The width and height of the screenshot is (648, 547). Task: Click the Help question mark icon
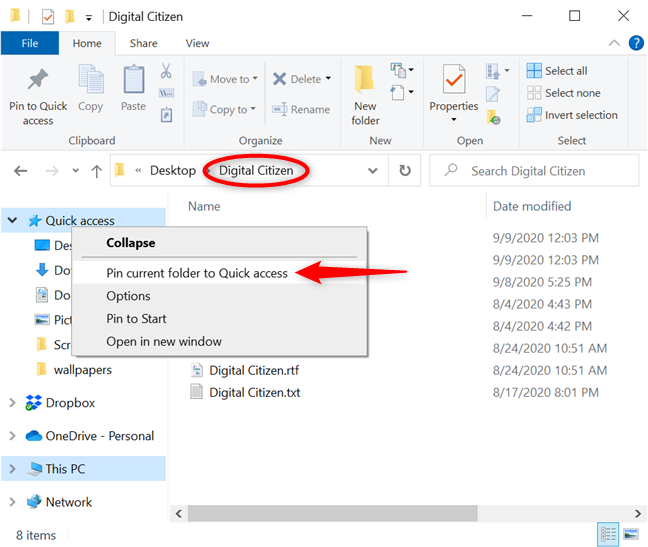(636, 43)
